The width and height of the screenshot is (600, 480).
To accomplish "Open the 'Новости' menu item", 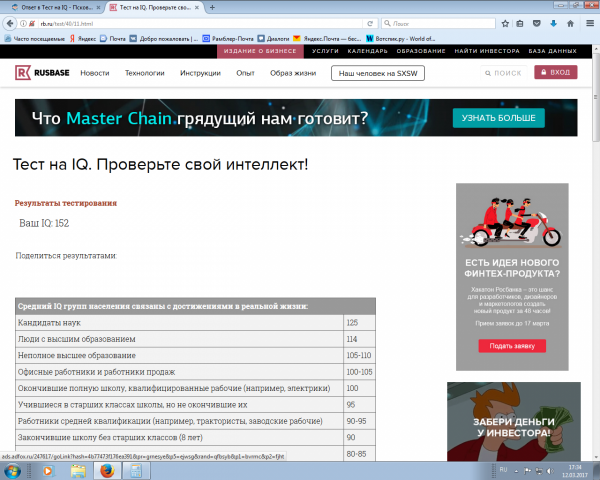I will pyautogui.click(x=95, y=73).
